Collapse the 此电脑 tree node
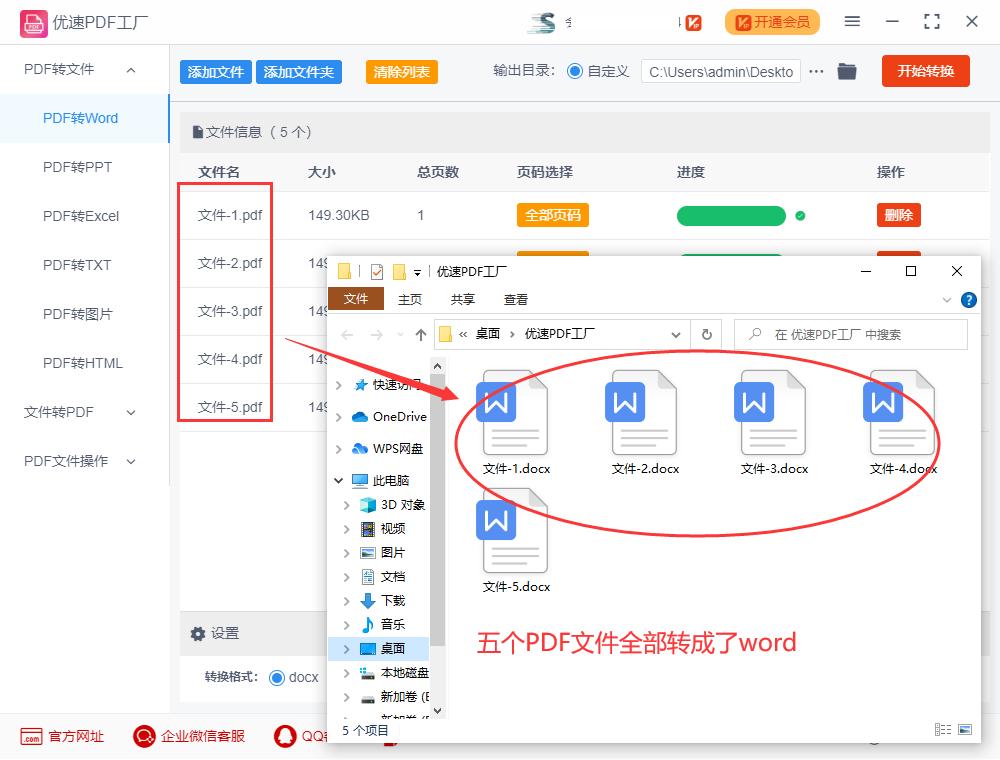 pyautogui.click(x=340, y=480)
